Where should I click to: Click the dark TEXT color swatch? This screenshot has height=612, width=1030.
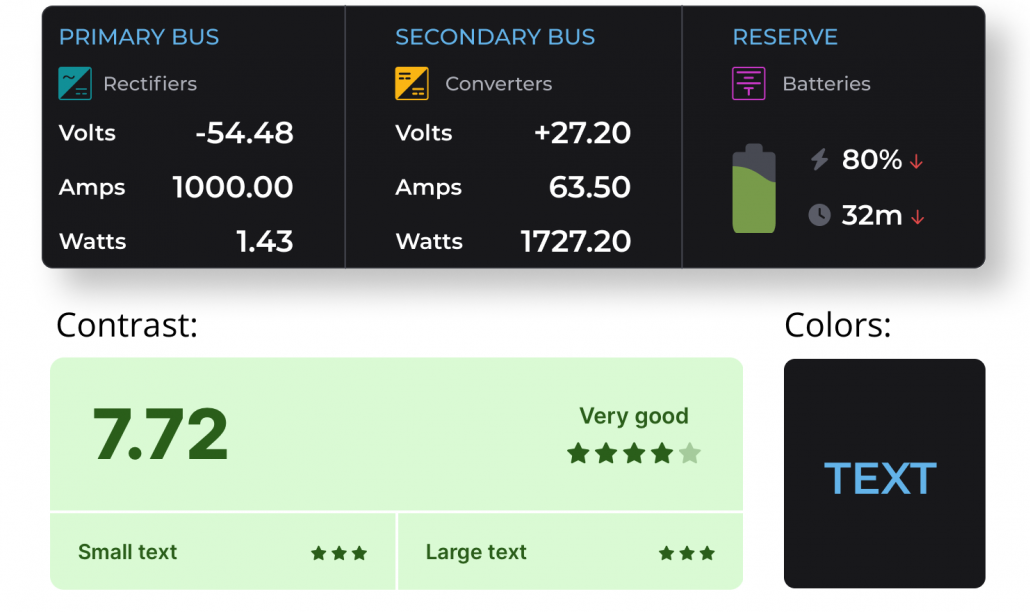pos(884,473)
